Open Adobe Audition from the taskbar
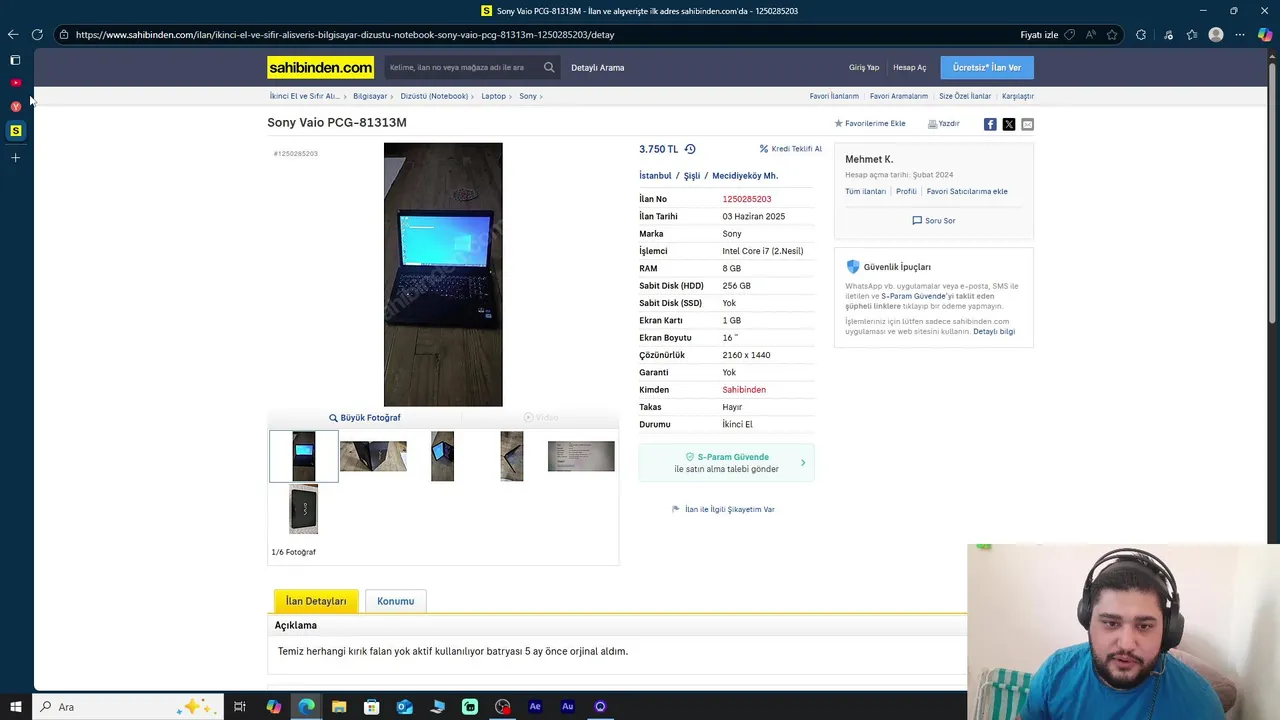This screenshot has width=1280, height=720. tap(568, 707)
